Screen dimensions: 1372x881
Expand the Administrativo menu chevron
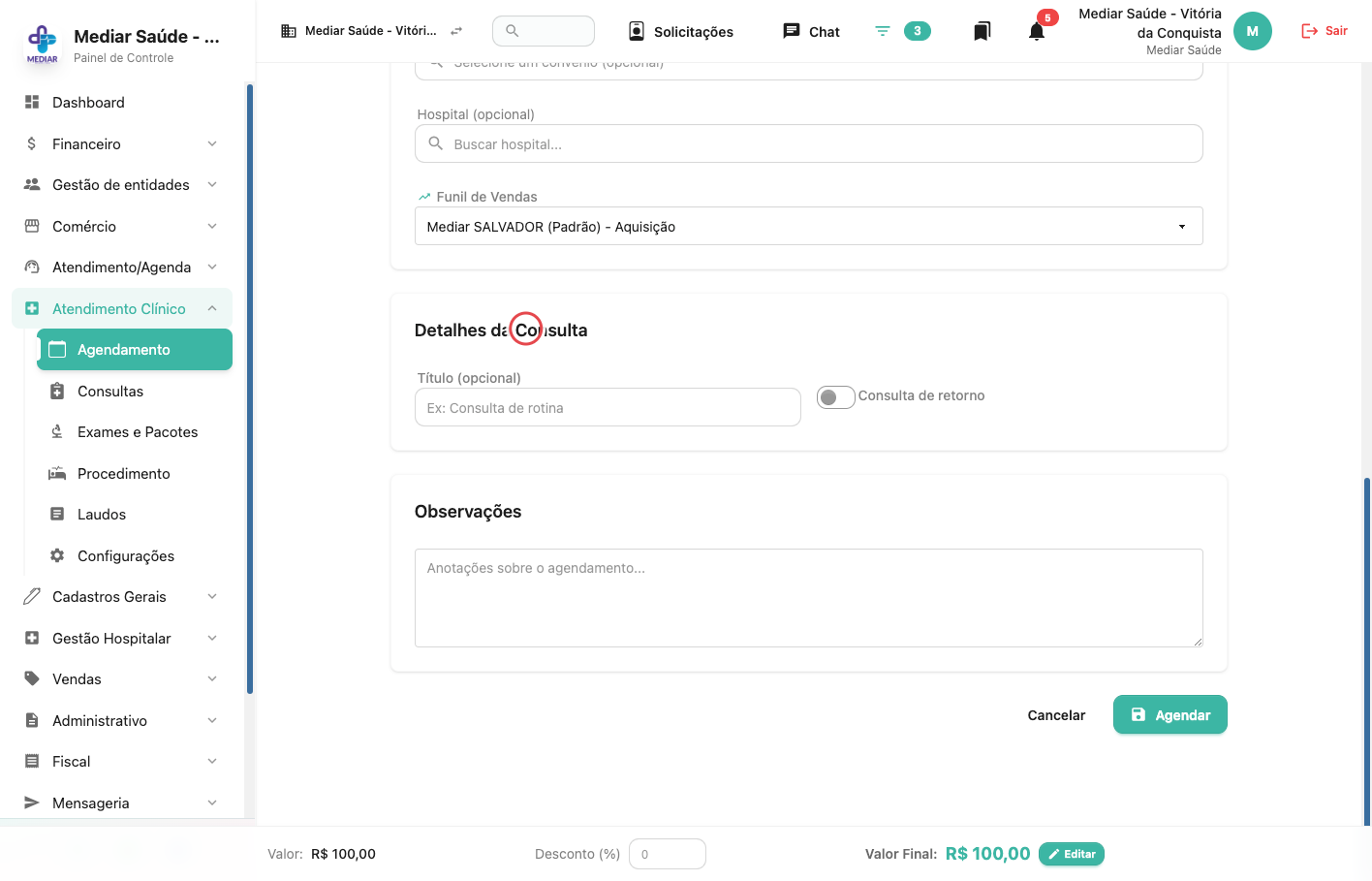(212, 720)
